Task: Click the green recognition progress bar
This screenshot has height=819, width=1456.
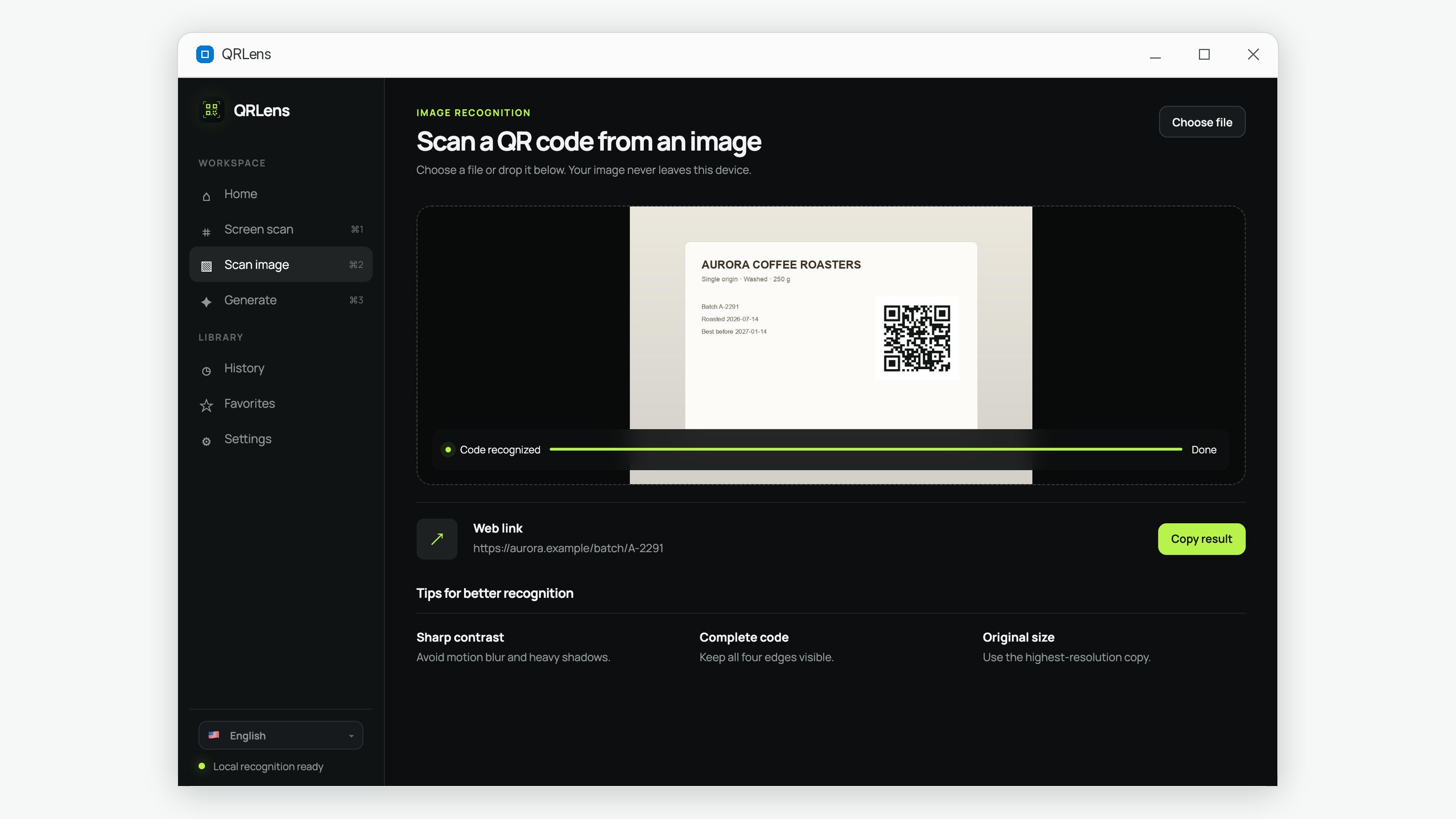Action: pos(866,449)
